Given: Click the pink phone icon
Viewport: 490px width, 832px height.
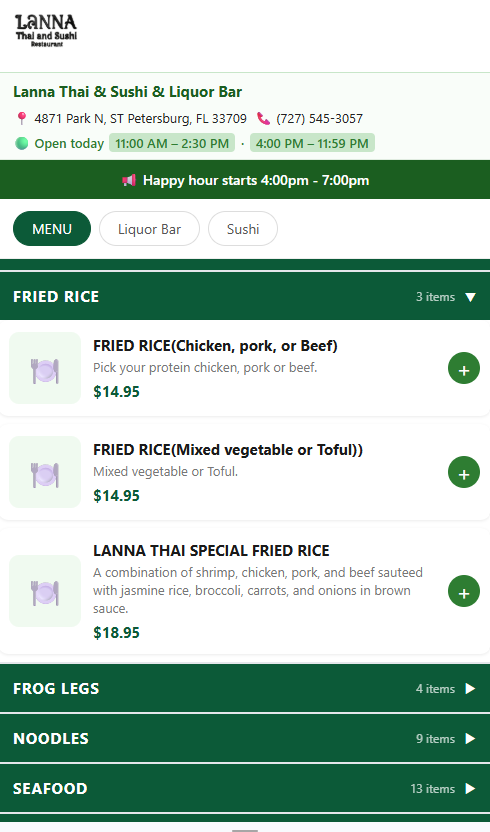Looking at the screenshot, I should [263, 118].
